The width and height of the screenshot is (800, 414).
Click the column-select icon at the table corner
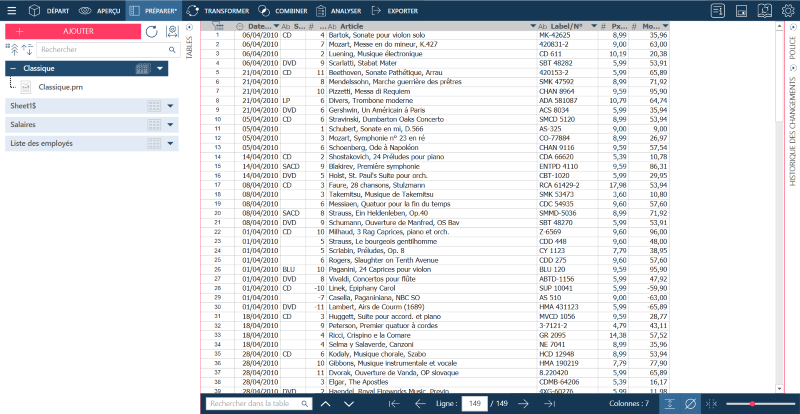[x=217, y=26]
